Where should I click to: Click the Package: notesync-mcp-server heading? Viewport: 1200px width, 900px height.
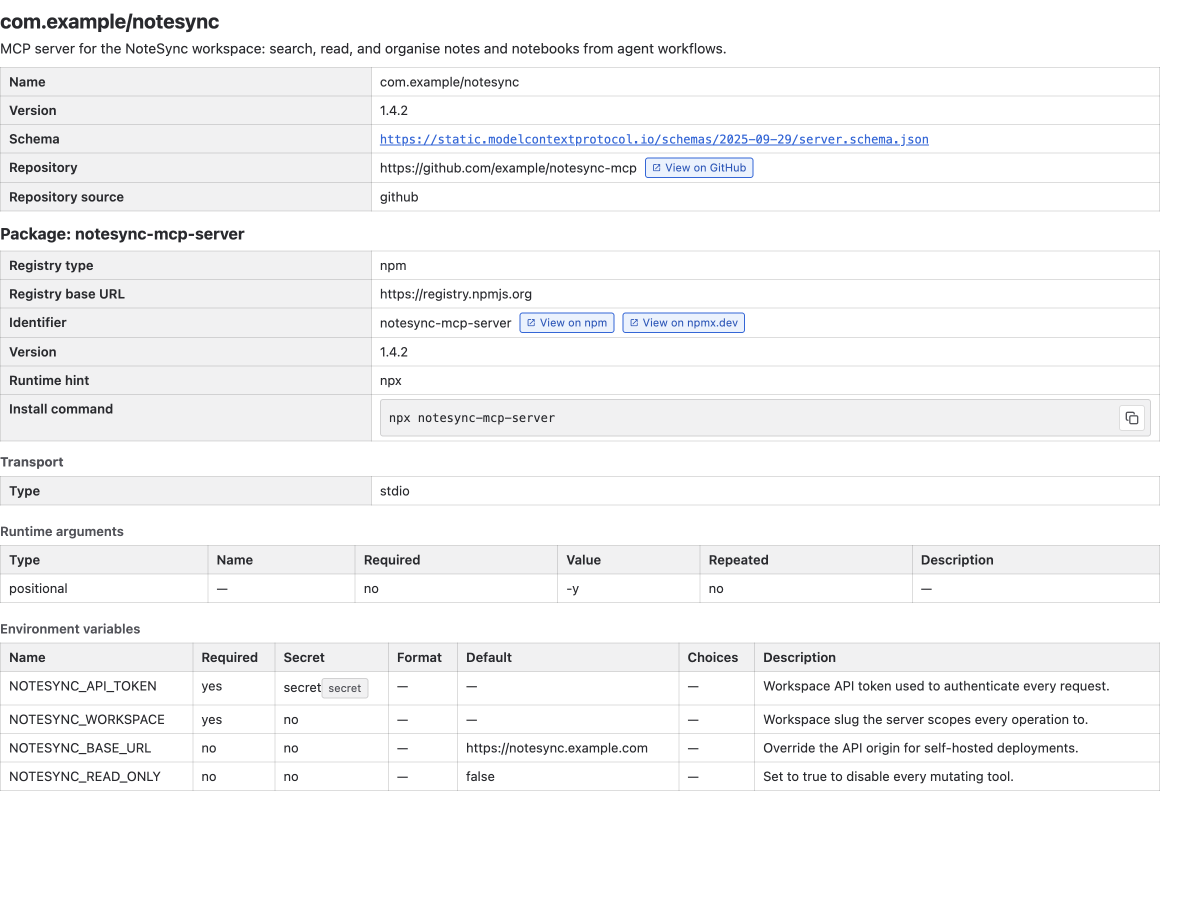coord(122,234)
